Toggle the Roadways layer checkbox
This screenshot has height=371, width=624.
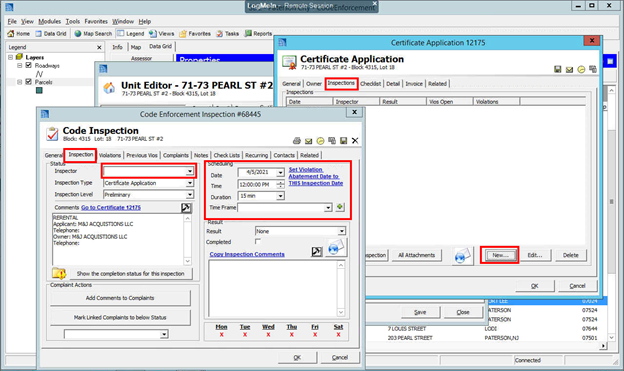(29, 65)
